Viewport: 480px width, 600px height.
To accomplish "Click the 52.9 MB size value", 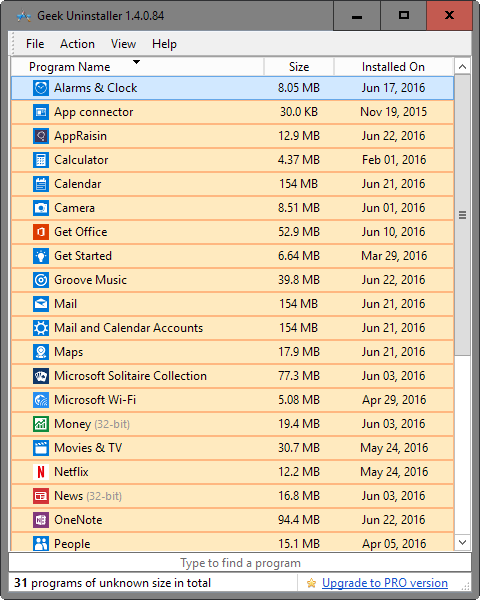I will 299,232.
